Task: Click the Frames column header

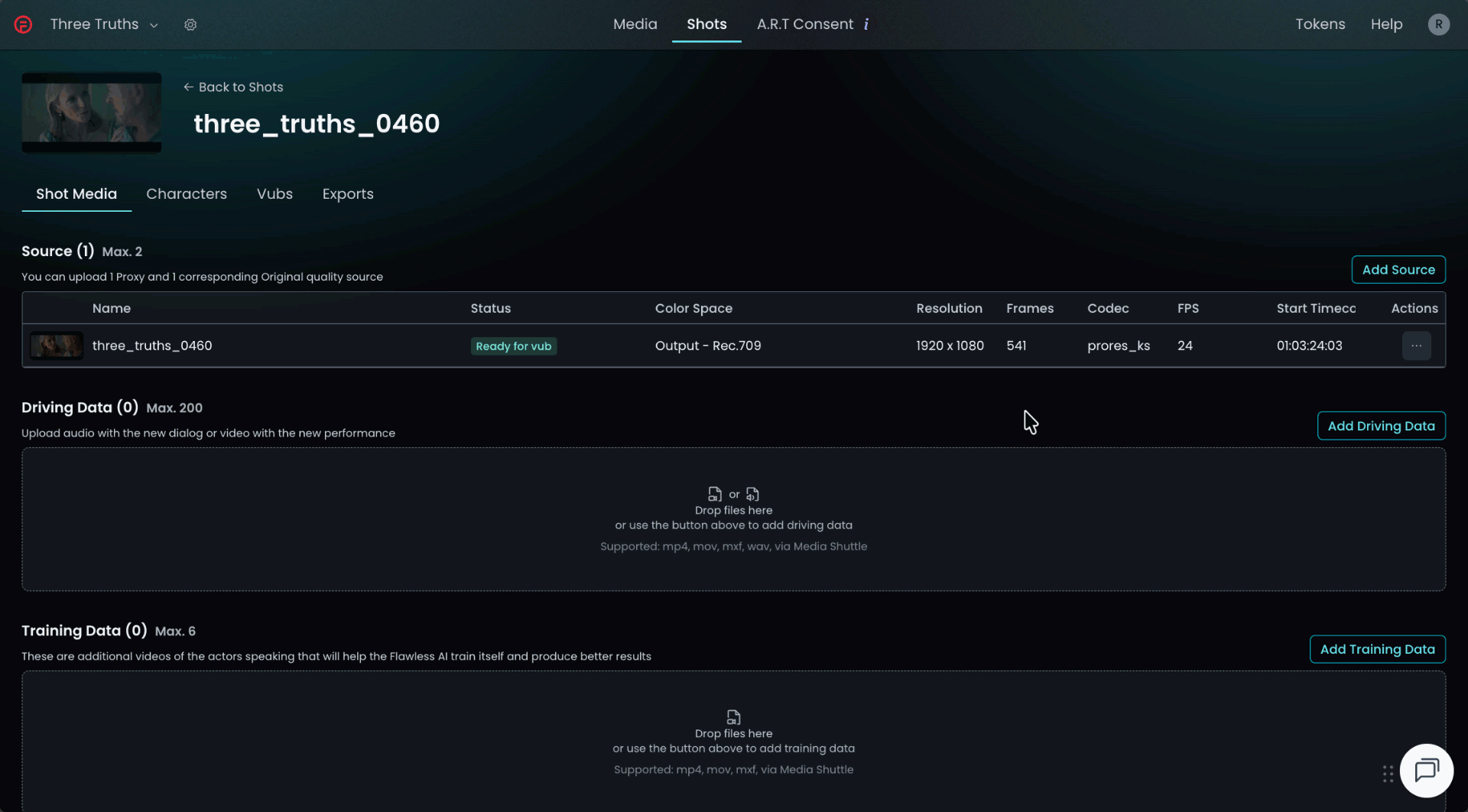Action: pyautogui.click(x=1029, y=308)
